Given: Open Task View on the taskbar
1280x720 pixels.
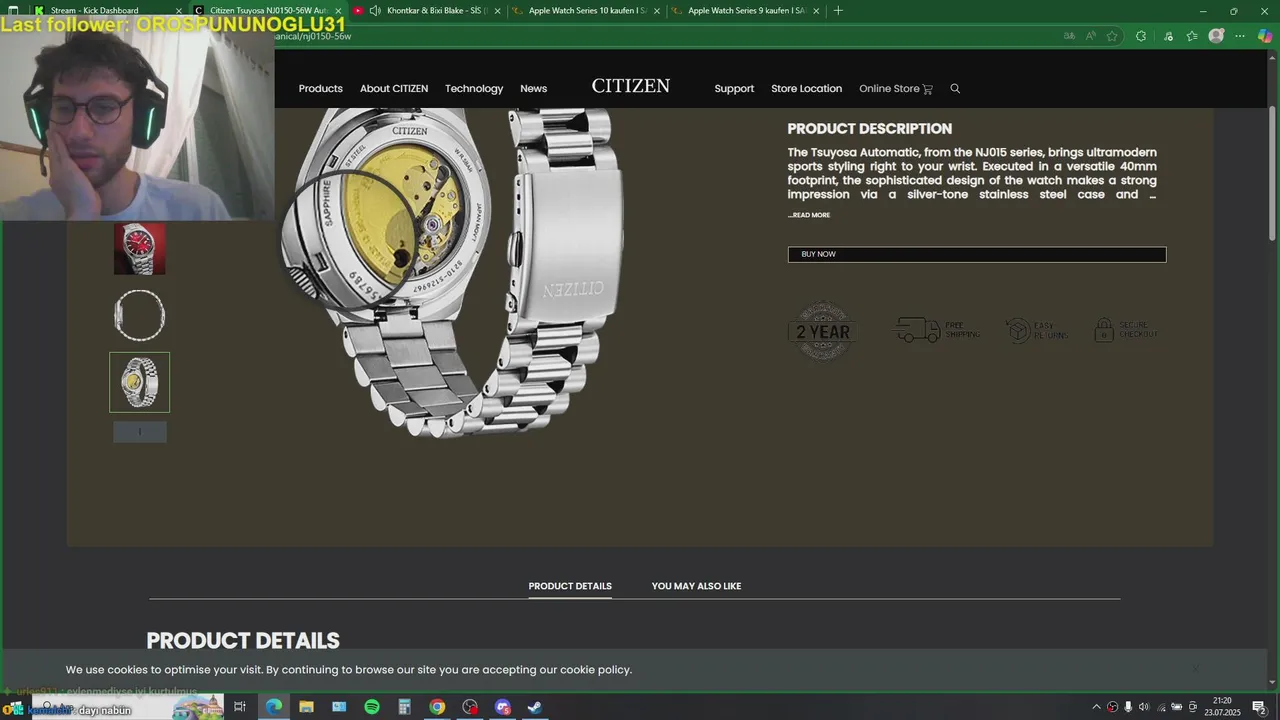Looking at the screenshot, I should [240, 707].
